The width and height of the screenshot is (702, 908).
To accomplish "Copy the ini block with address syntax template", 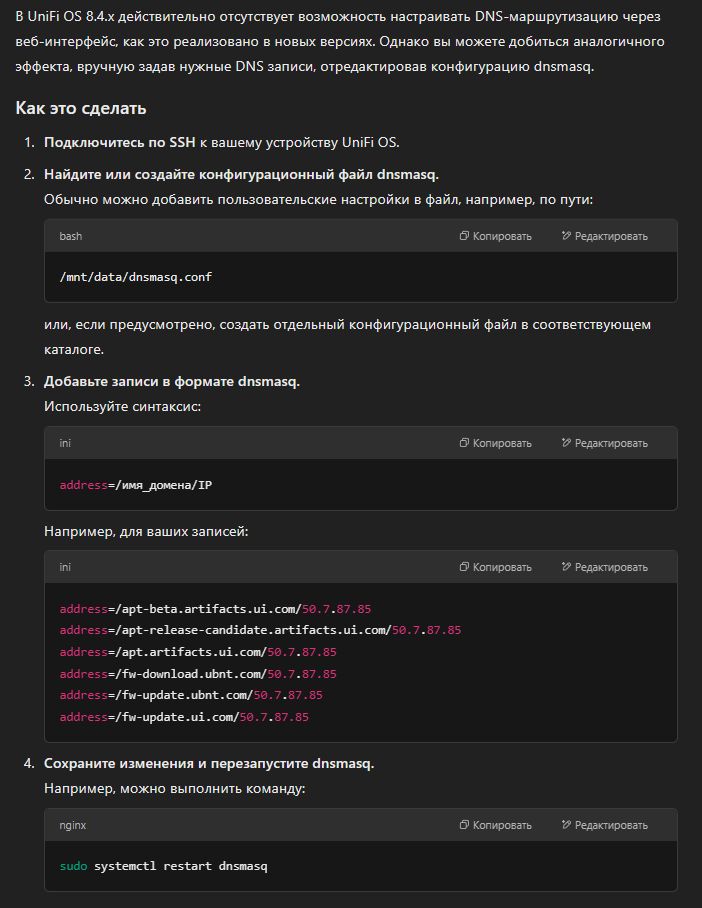I will pyautogui.click(x=495, y=443).
